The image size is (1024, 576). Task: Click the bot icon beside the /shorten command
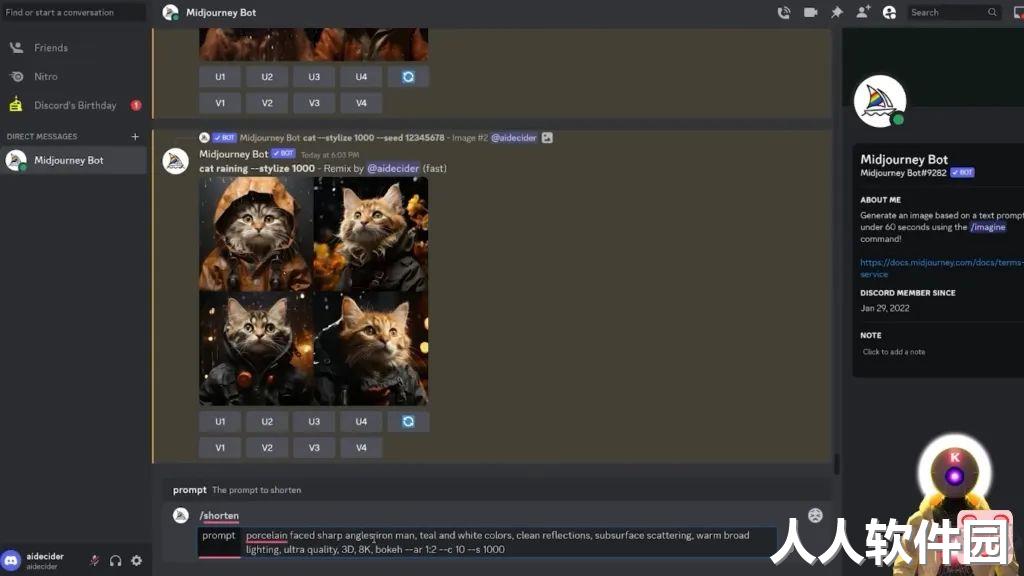pos(181,515)
